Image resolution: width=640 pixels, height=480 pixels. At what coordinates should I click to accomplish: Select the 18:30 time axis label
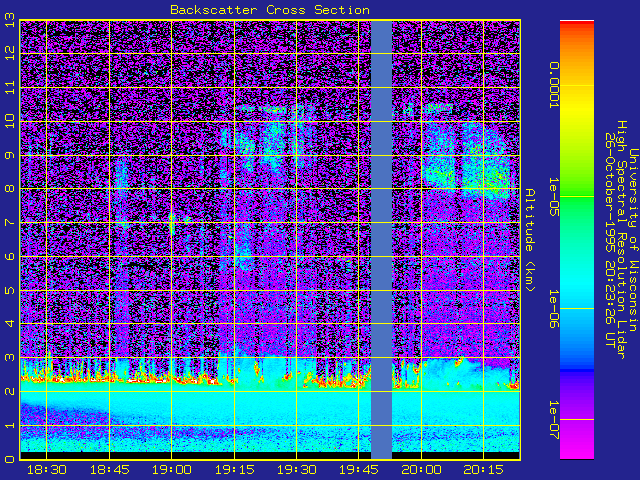click(47, 470)
